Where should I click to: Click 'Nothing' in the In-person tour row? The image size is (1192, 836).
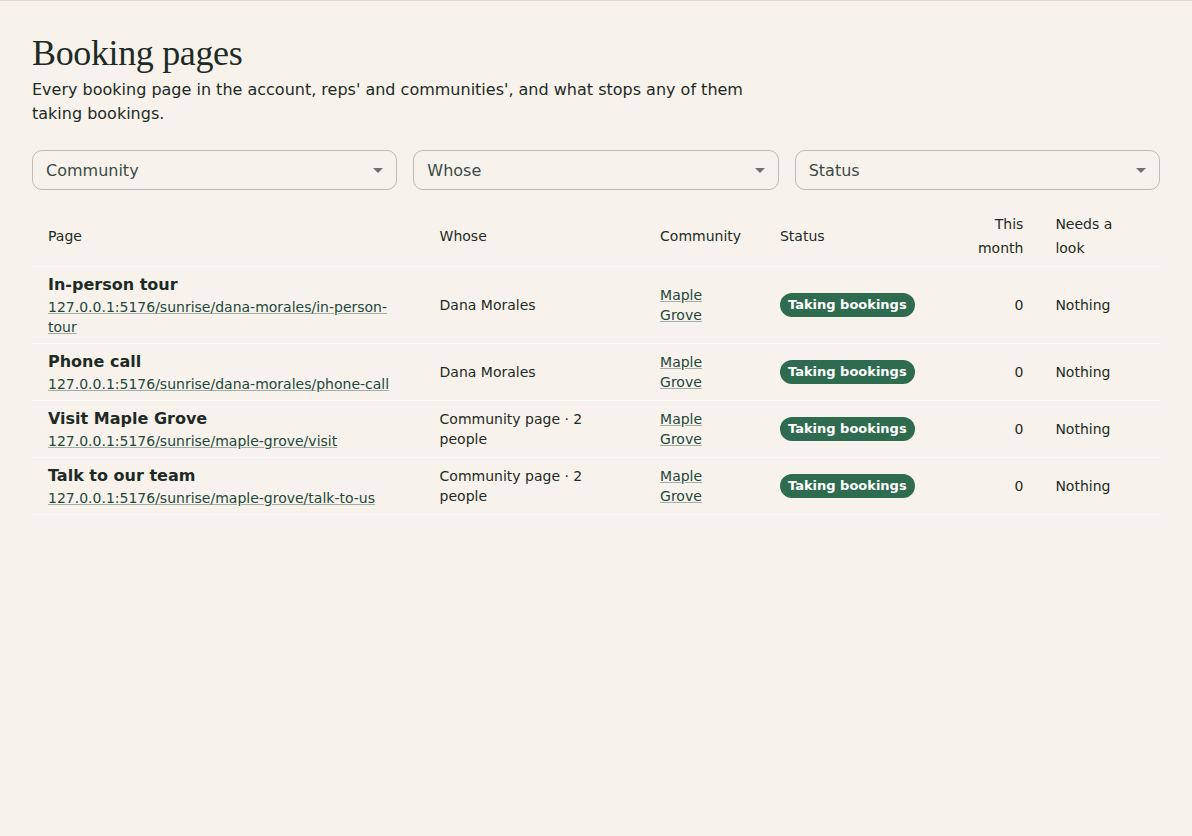1083,305
